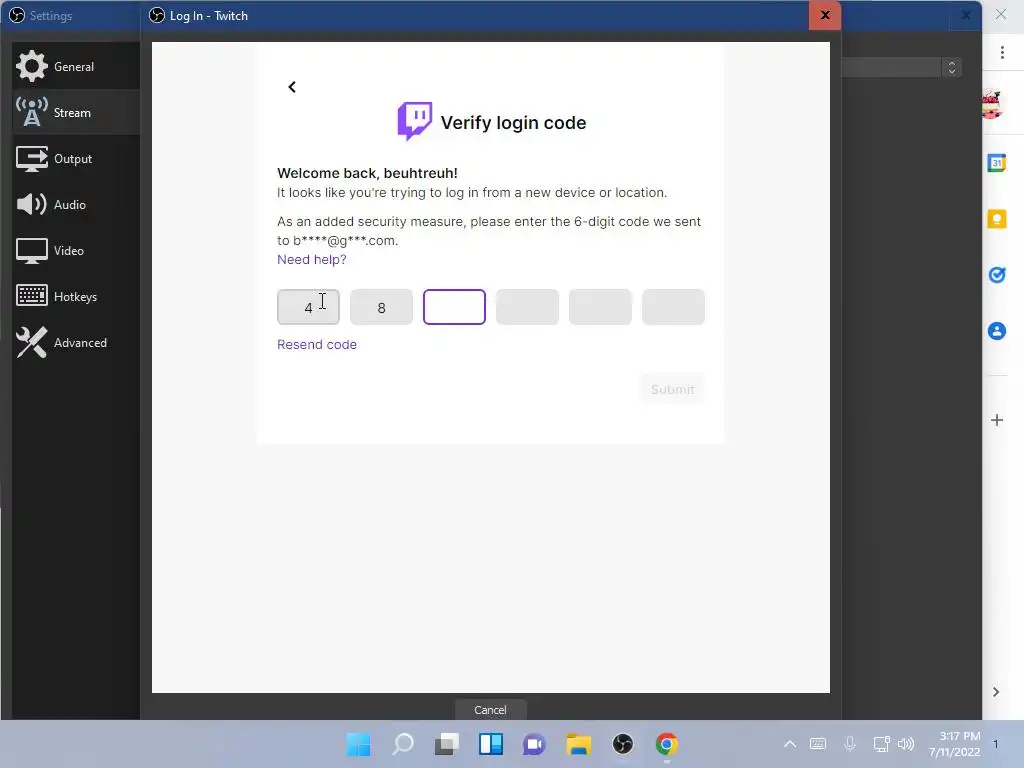The height and width of the screenshot is (768, 1024).
Task: Focus the second code digit box containing 8
Action: 381,307
